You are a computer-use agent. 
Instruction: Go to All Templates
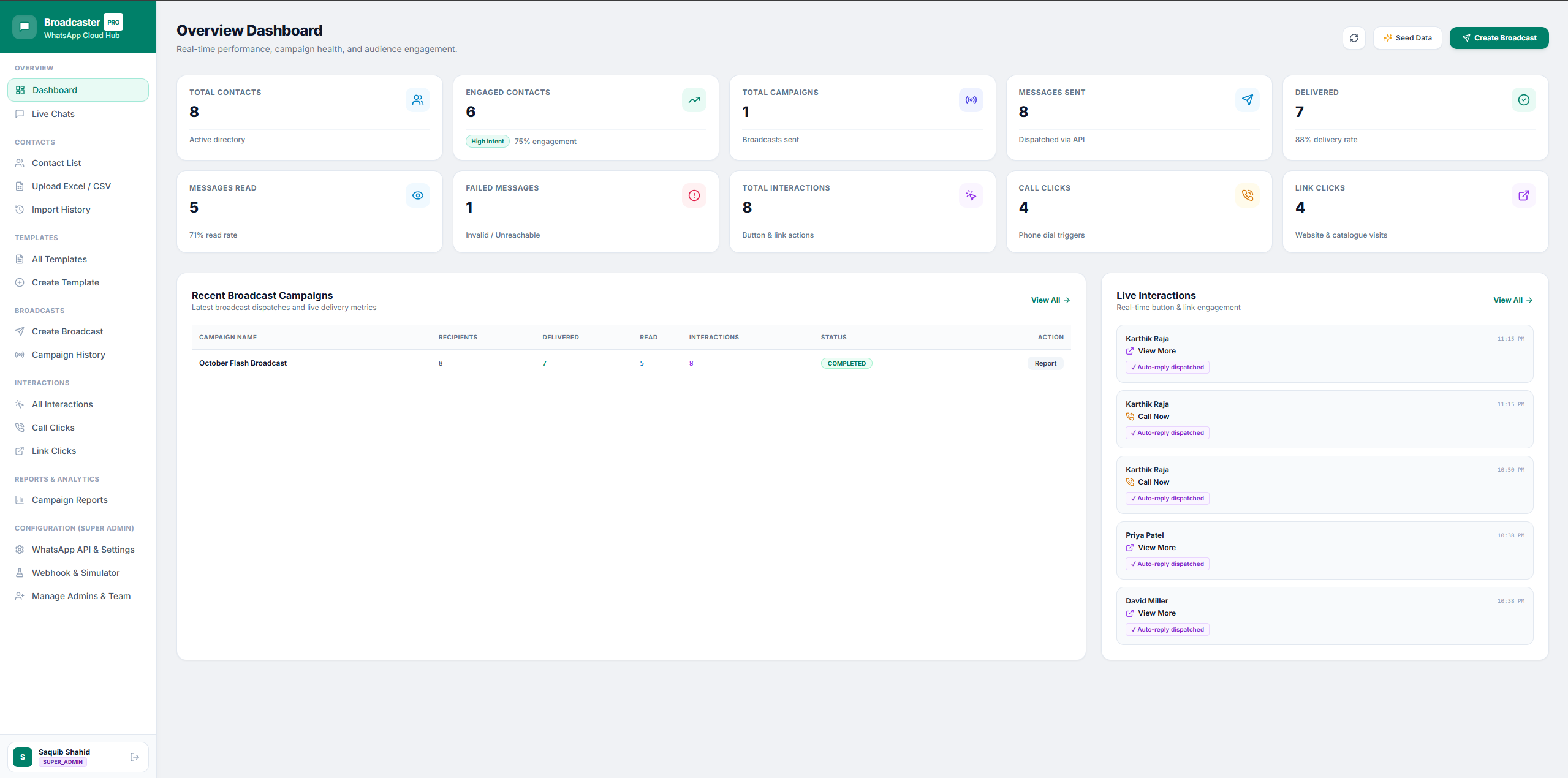(78, 259)
